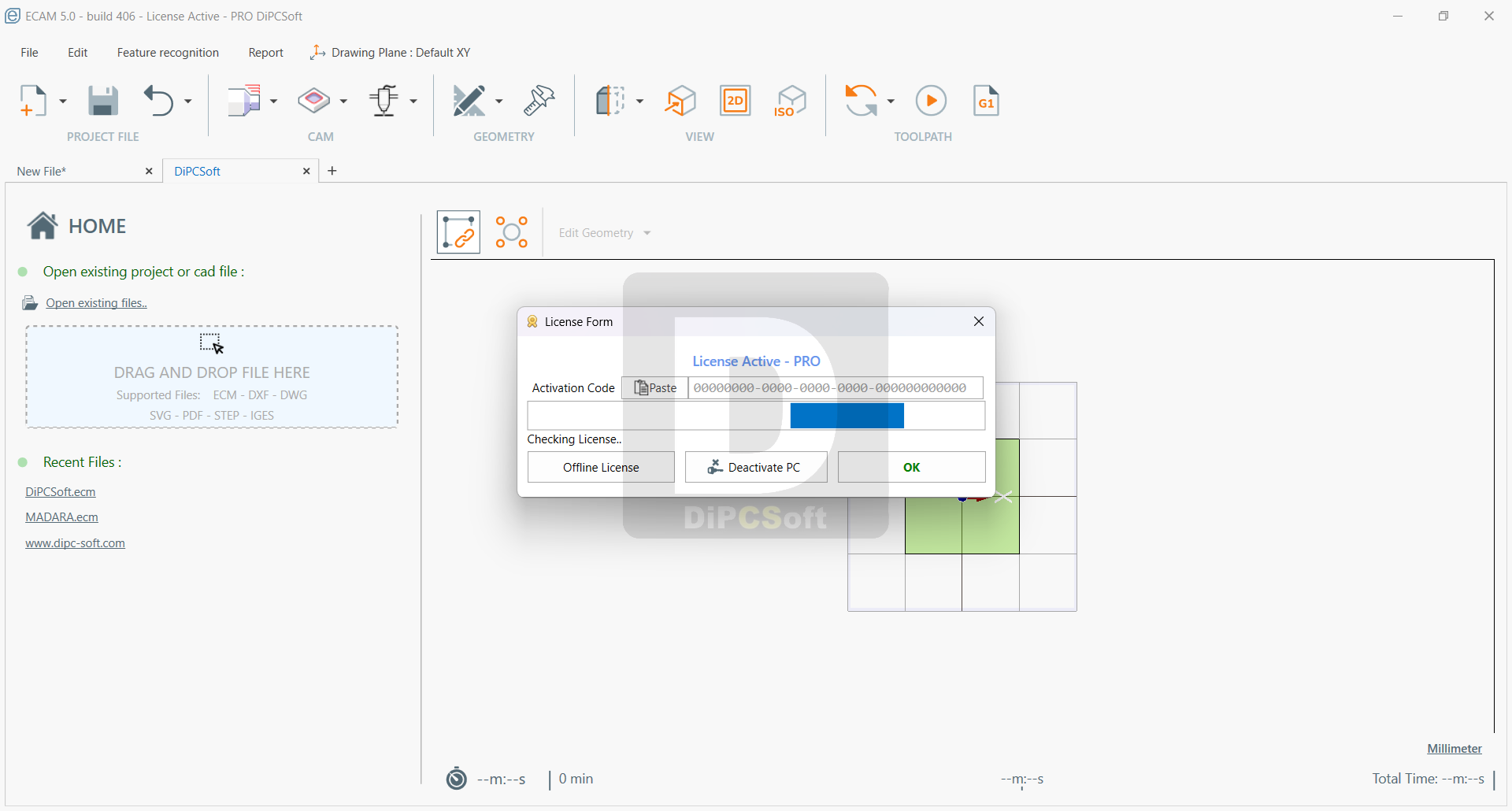This screenshot has height=811, width=1512.
Task: Select the Geometry draw pencil-ruler icon
Action: 469,101
